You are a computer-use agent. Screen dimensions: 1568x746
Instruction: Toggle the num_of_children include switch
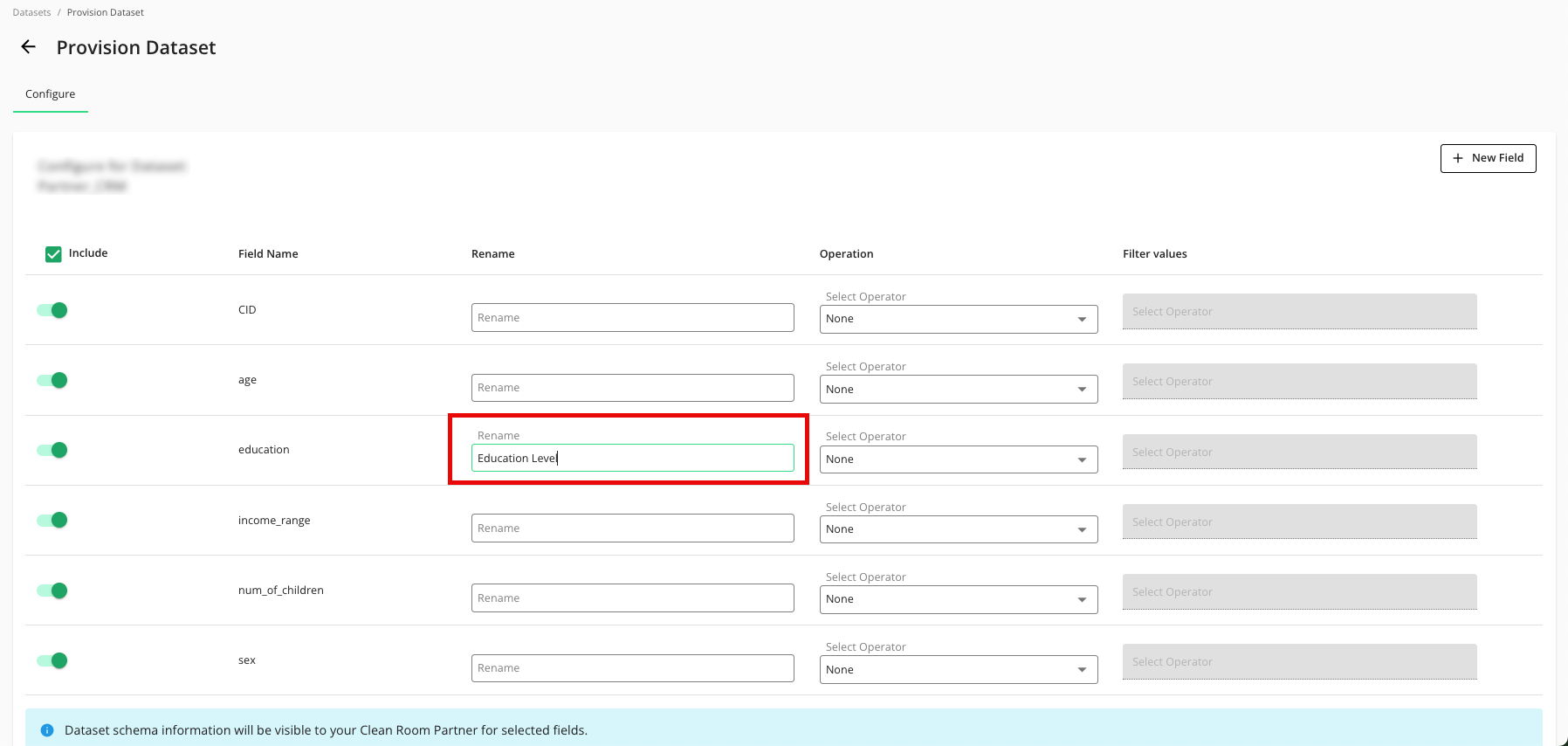(x=52, y=591)
